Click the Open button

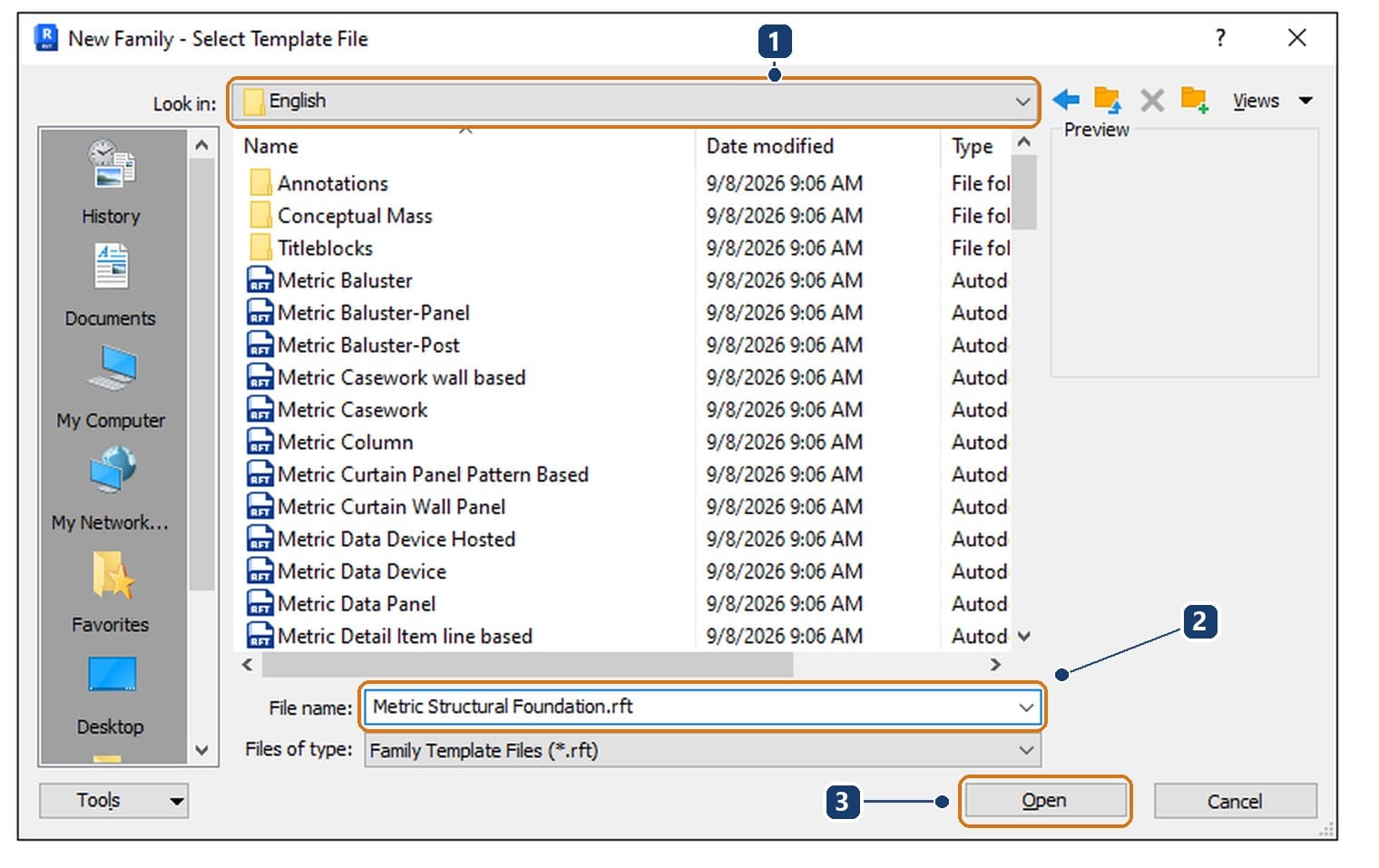[1044, 801]
